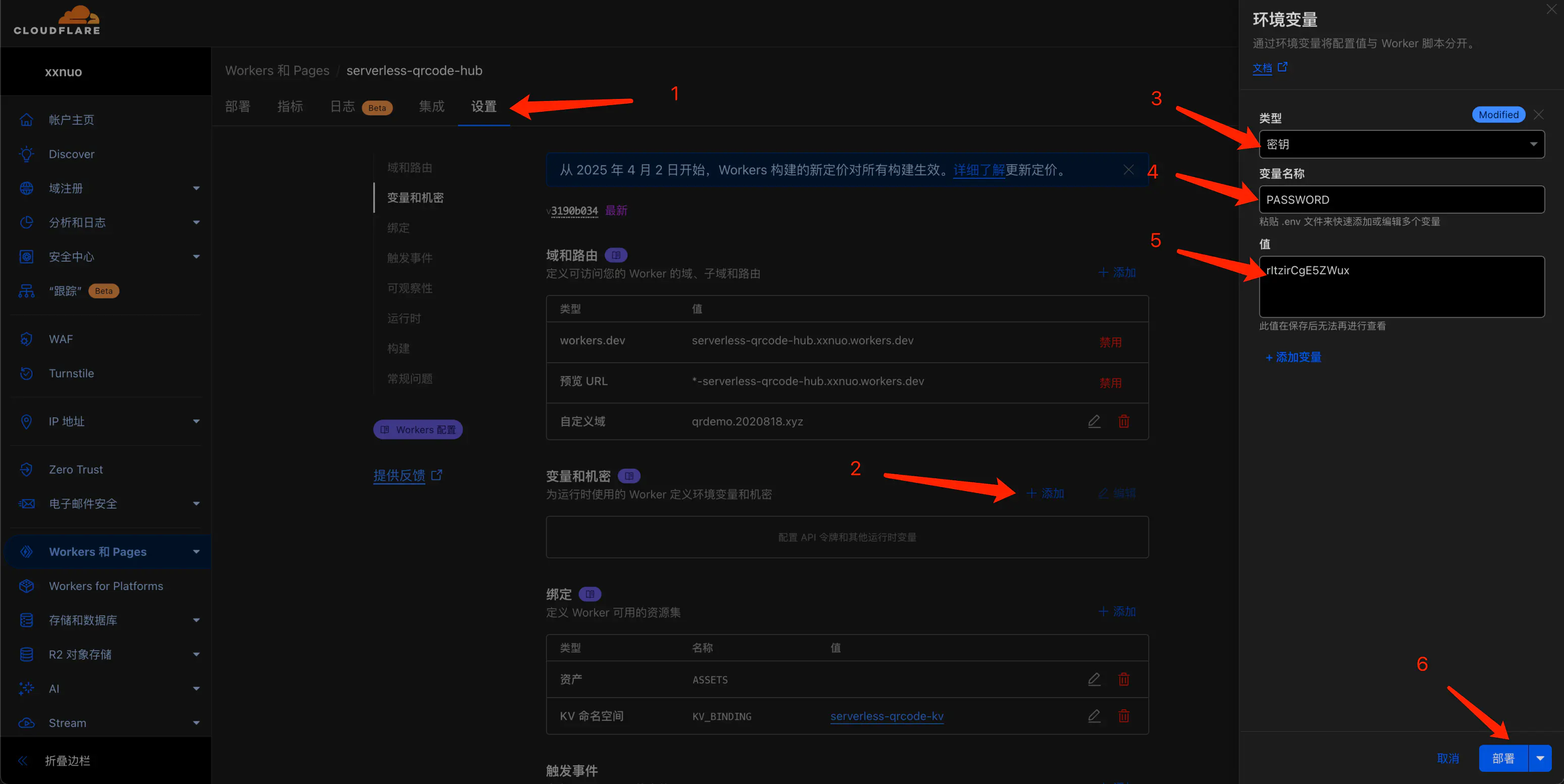The width and height of the screenshot is (1564, 784).
Task: Expand the 安全中心 sidebar section
Action: [x=71, y=256]
